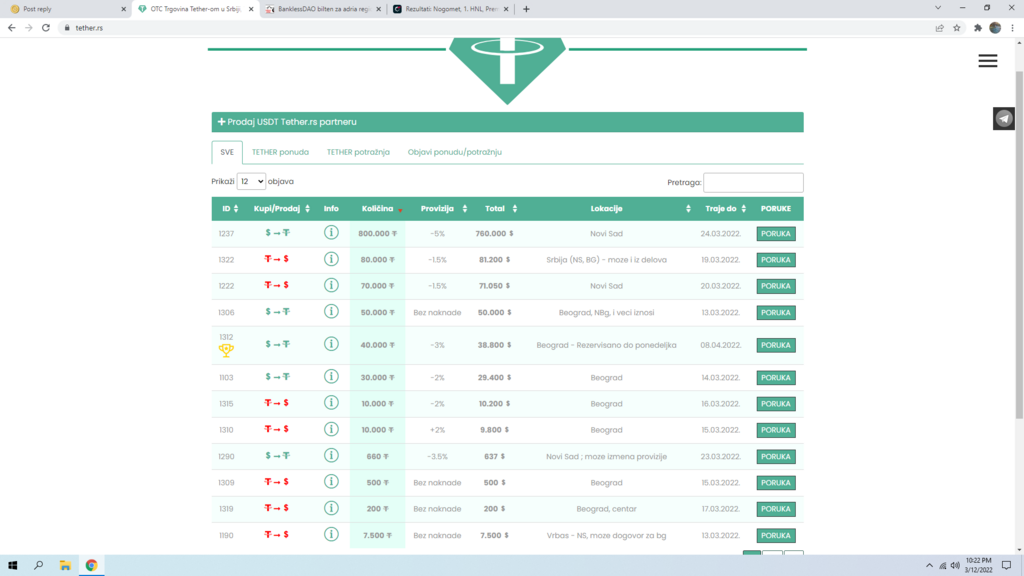The height and width of the screenshot is (576, 1024).
Task: Open the Chrome extensions puzzle icon
Action: point(978,27)
